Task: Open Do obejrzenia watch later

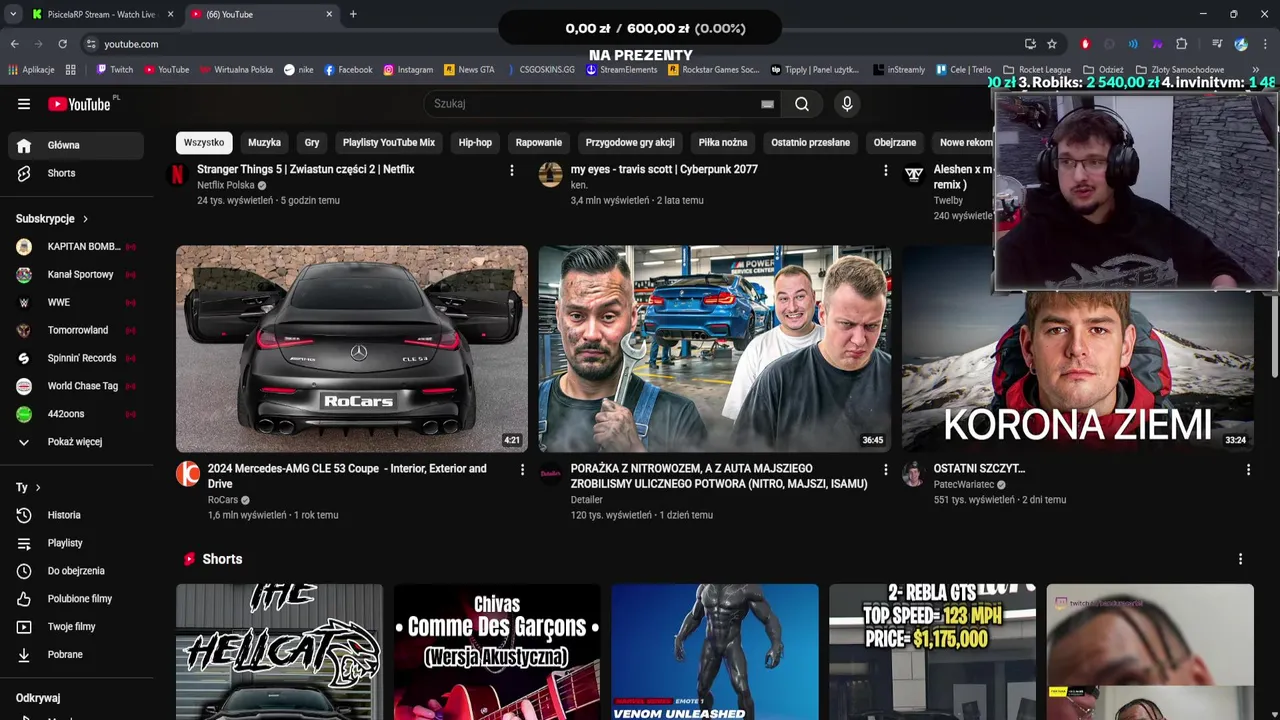Action: (x=76, y=571)
